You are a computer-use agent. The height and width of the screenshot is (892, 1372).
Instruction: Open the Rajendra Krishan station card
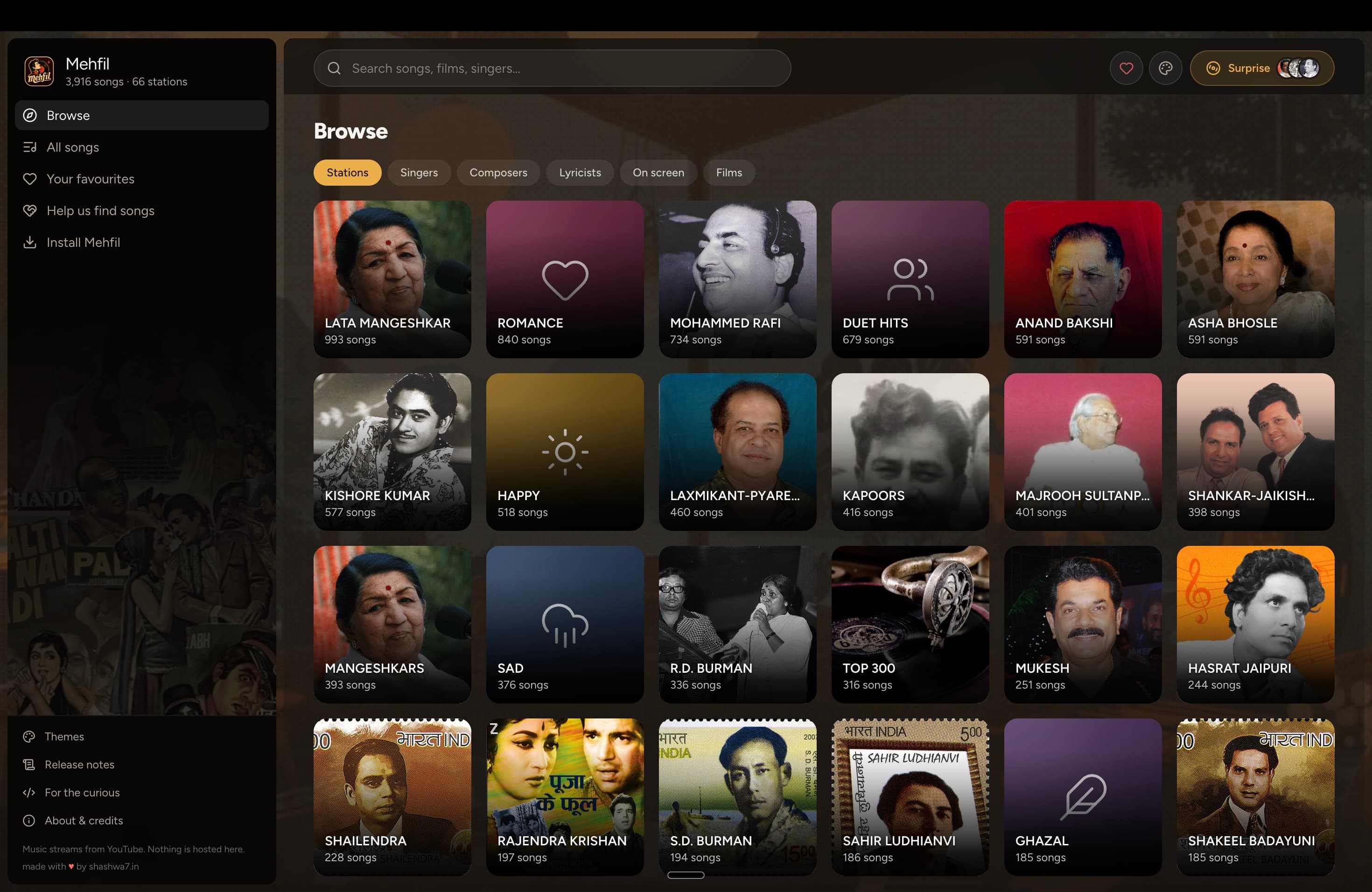pyautogui.click(x=565, y=797)
